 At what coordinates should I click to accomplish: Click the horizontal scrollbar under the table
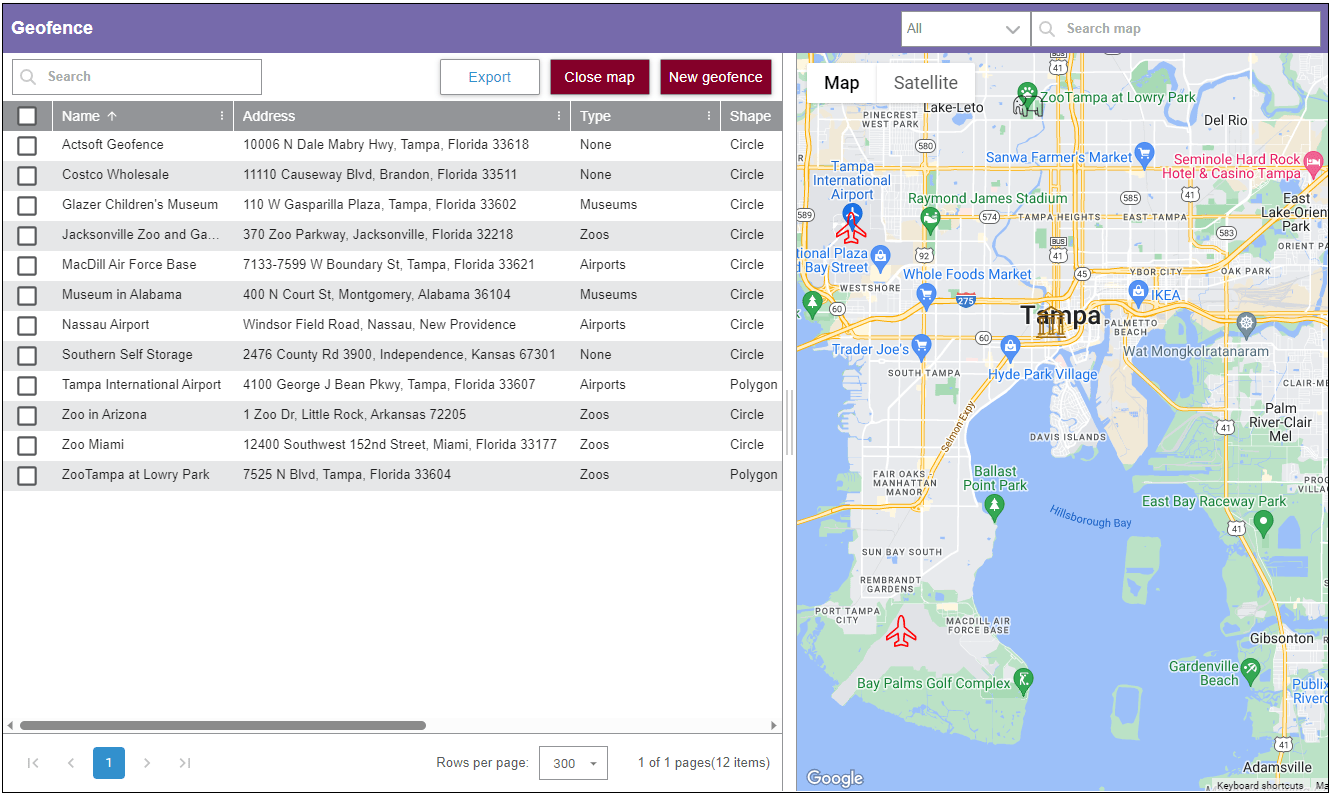[x=222, y=726]
